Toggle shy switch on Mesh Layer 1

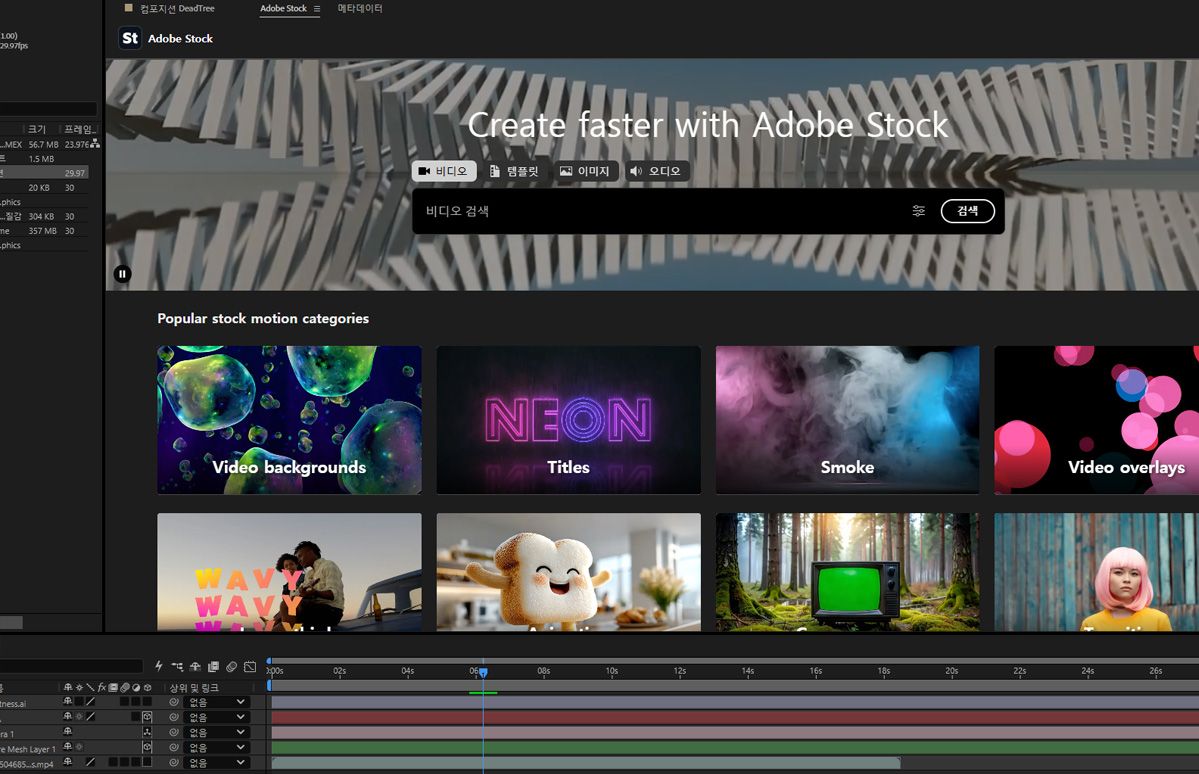68,746
